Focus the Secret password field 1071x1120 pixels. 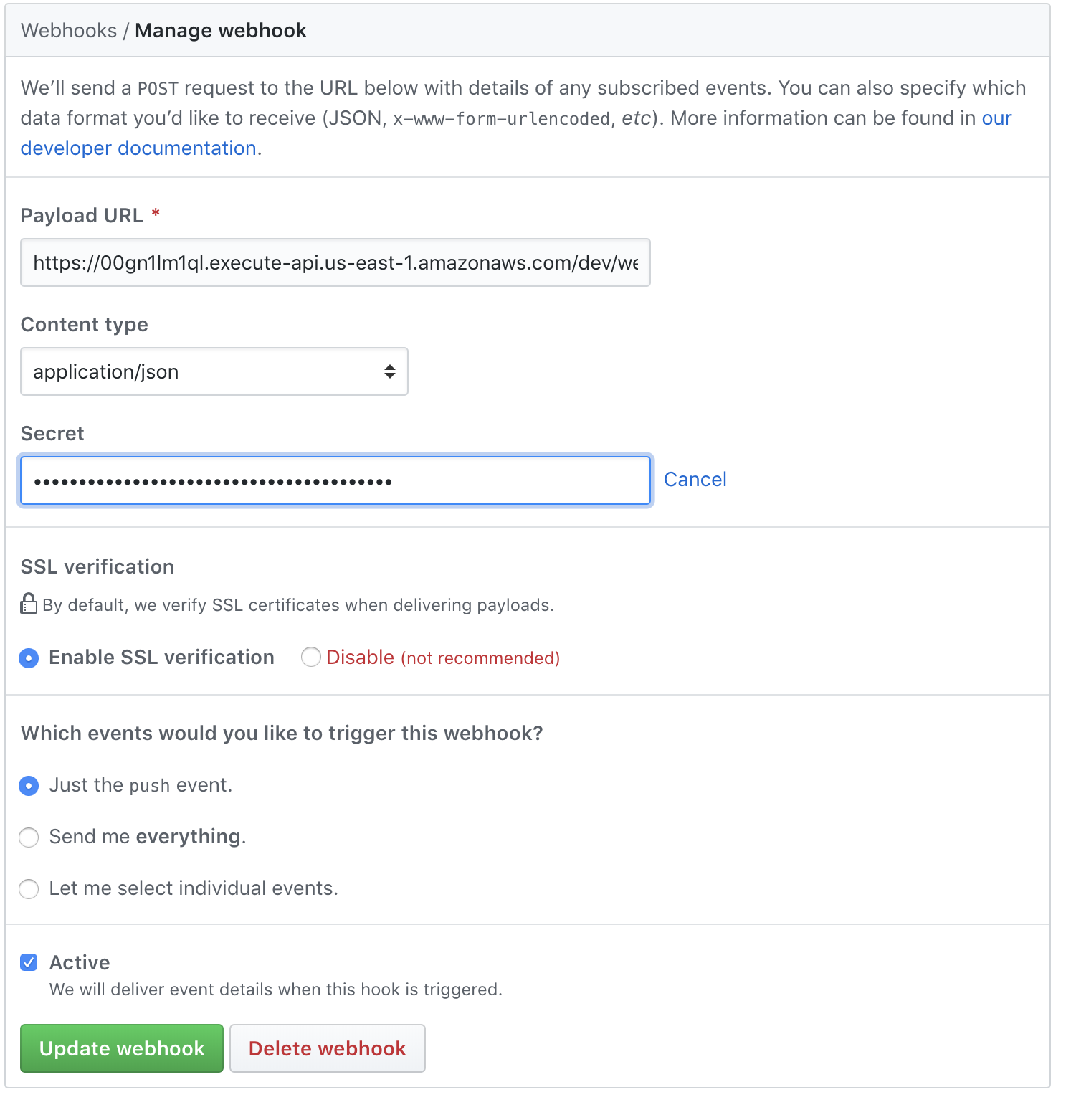(335, 480)
